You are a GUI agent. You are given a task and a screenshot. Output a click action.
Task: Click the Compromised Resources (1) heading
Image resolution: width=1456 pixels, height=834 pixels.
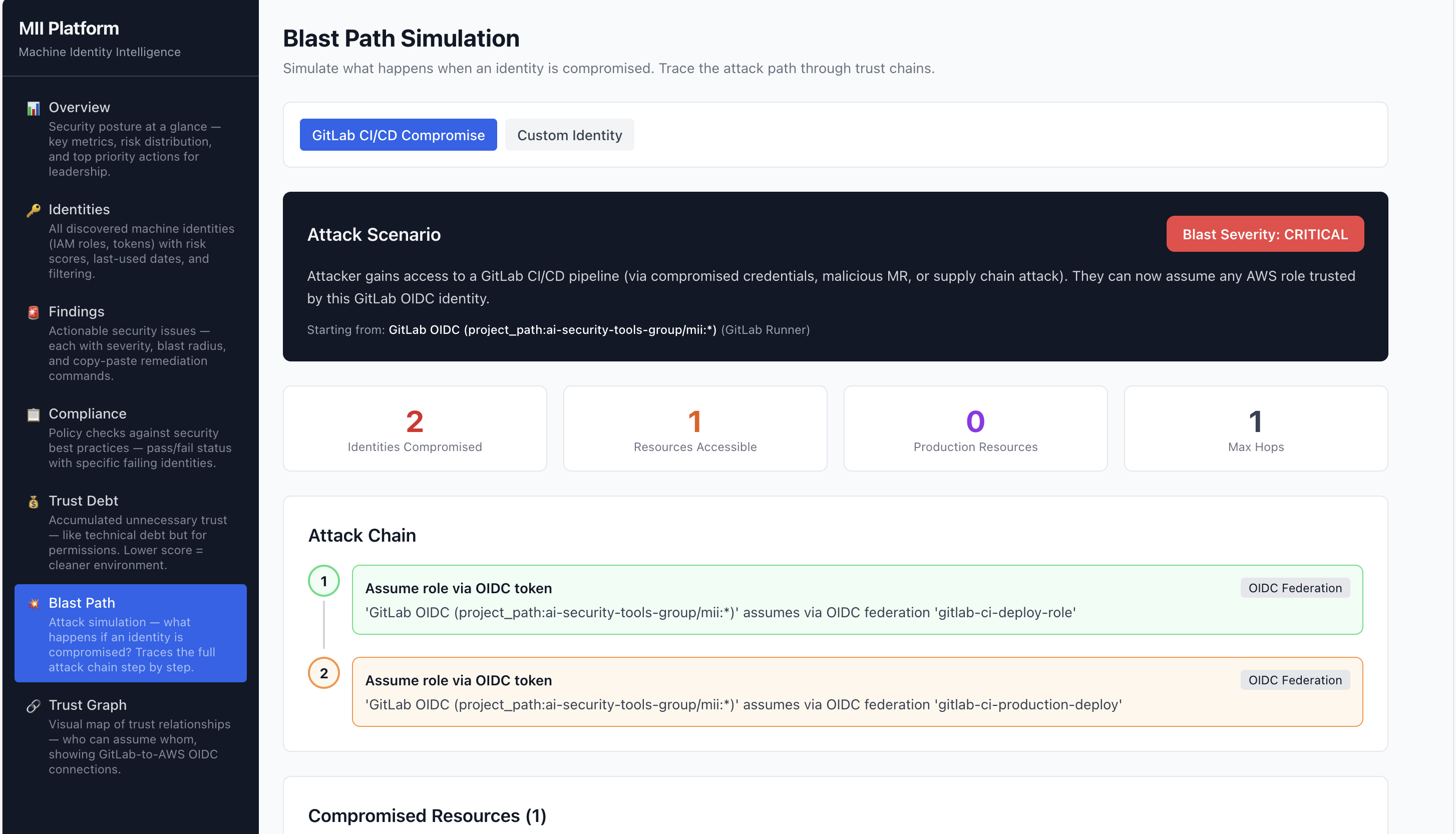pos(427,815)
